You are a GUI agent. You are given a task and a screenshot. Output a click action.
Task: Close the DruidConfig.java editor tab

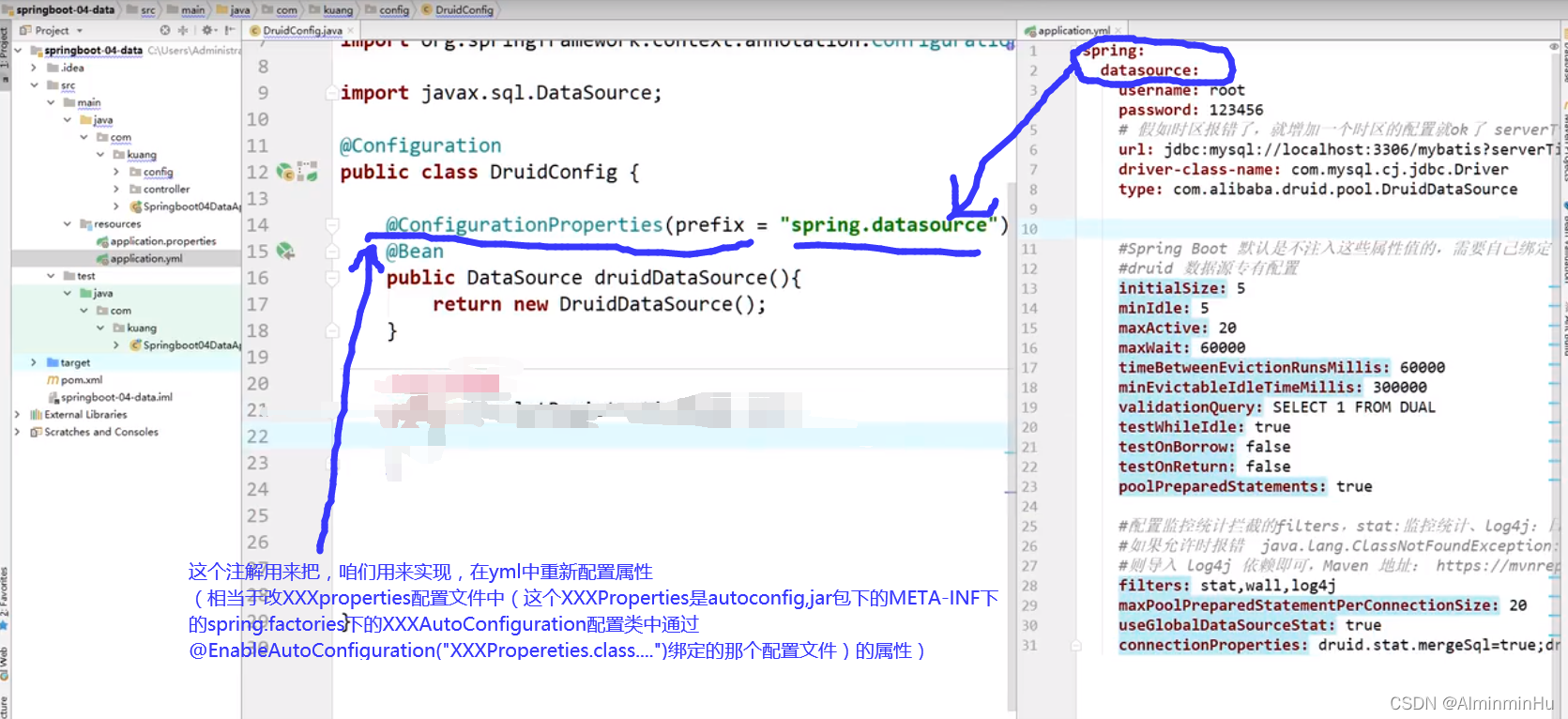pyautogui.click(x=350, y=30)
